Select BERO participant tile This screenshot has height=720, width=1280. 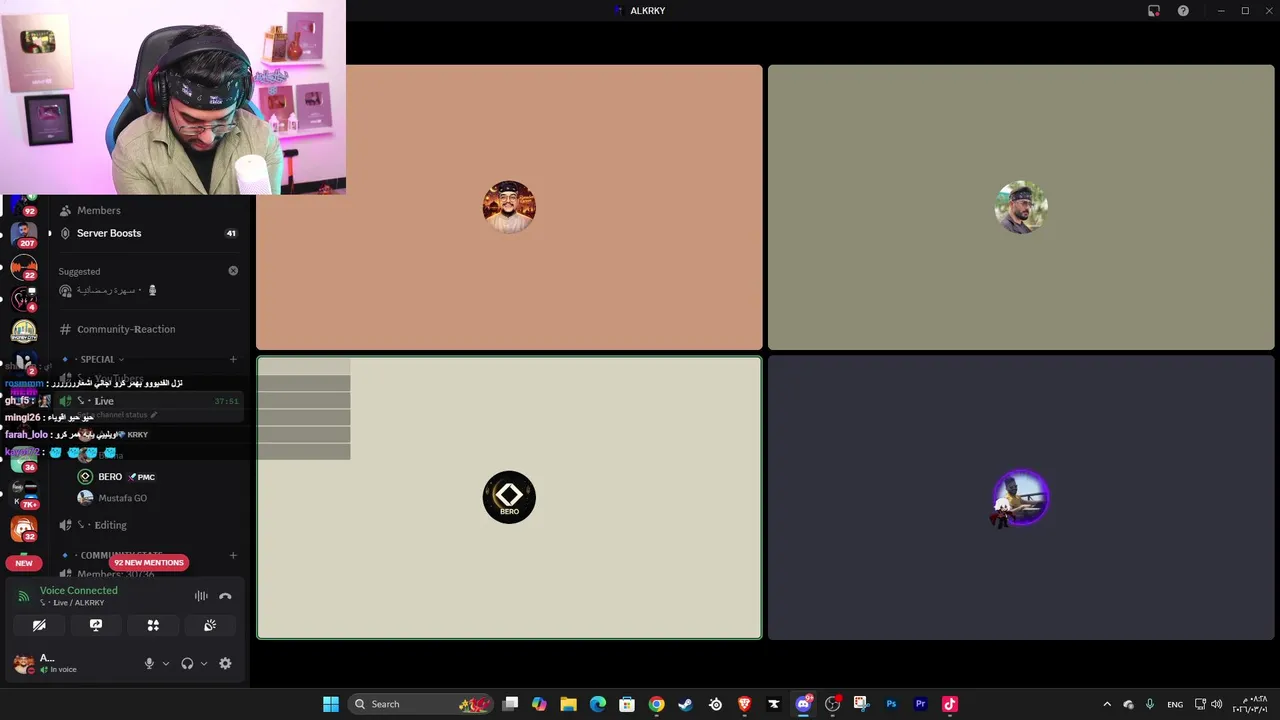pyautogui.click(x=509, y=497)
